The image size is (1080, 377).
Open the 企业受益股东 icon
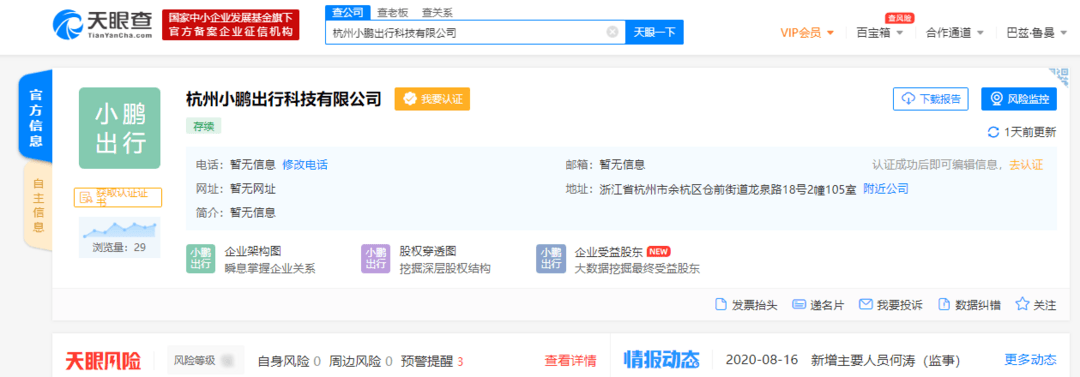point(551,258)
